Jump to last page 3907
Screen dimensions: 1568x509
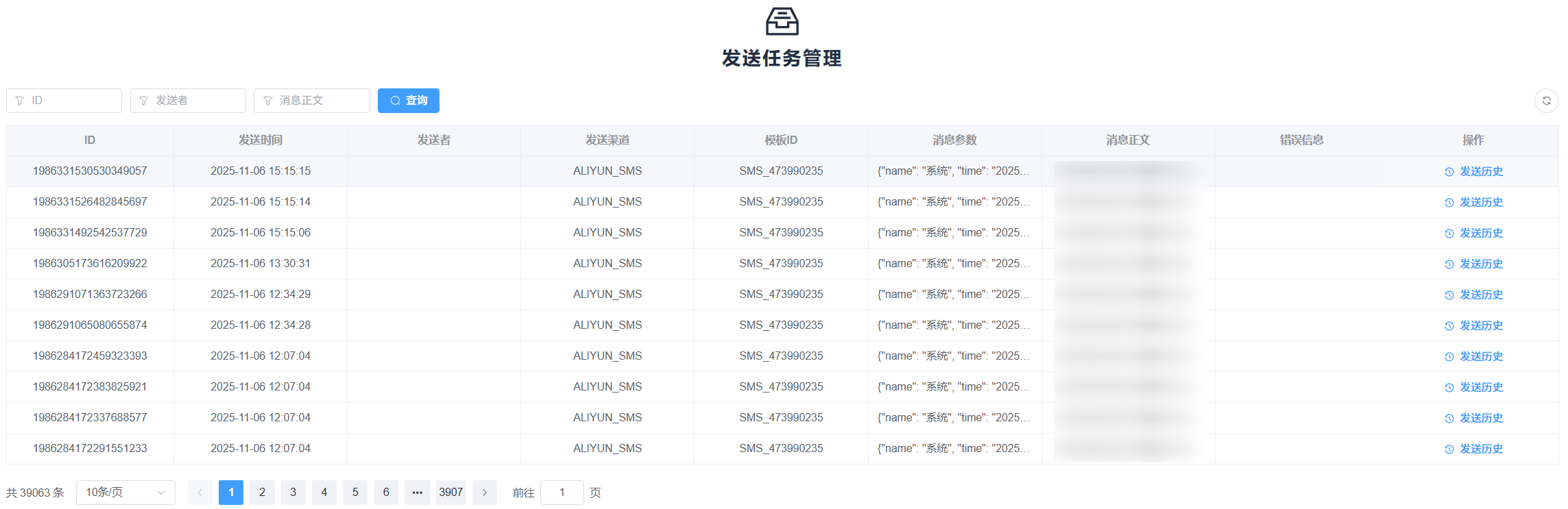pos(450,493)
